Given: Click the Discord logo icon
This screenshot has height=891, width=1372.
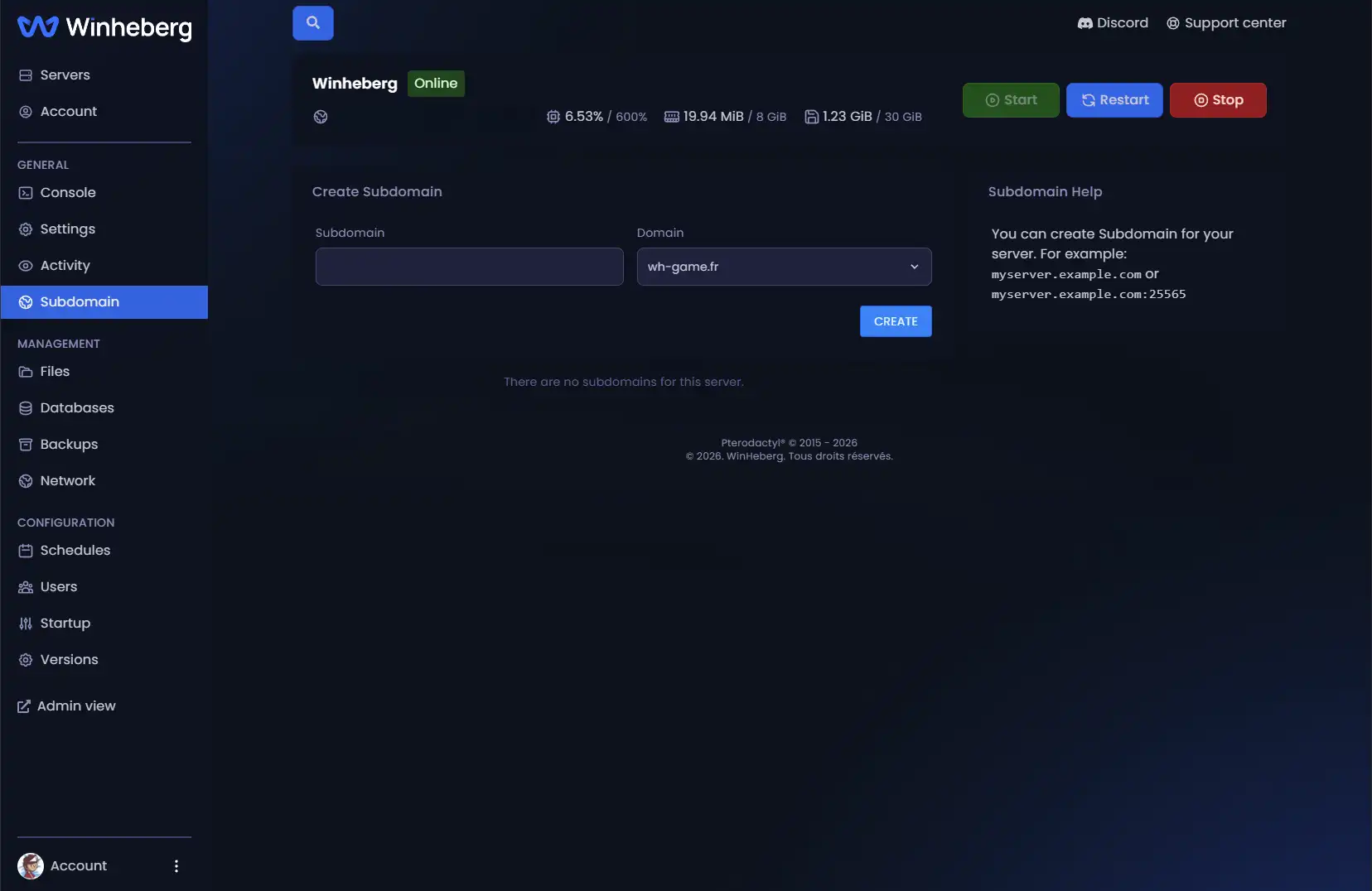Looking at the screenshot, I should (1085, 23).
